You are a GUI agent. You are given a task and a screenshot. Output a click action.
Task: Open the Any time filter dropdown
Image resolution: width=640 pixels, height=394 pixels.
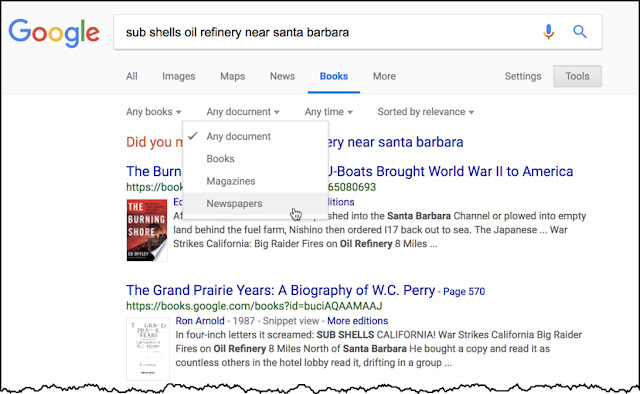point(329,112)
